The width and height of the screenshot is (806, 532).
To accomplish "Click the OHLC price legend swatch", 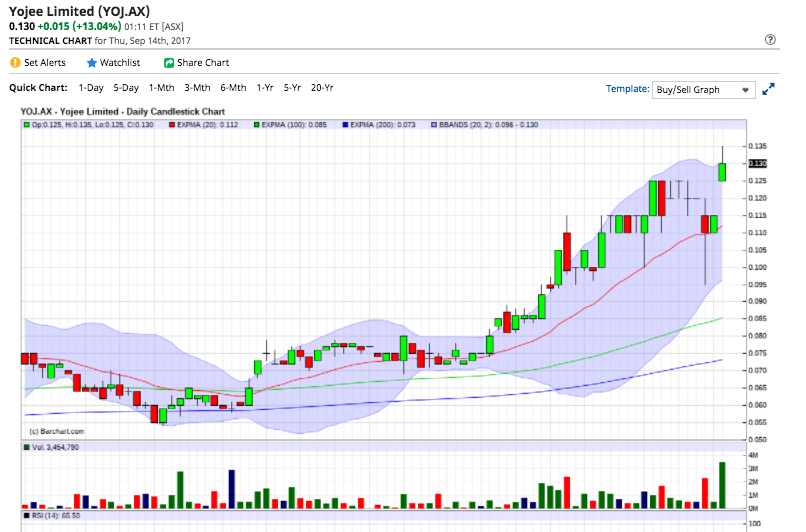I will click(x=27, y=124).
